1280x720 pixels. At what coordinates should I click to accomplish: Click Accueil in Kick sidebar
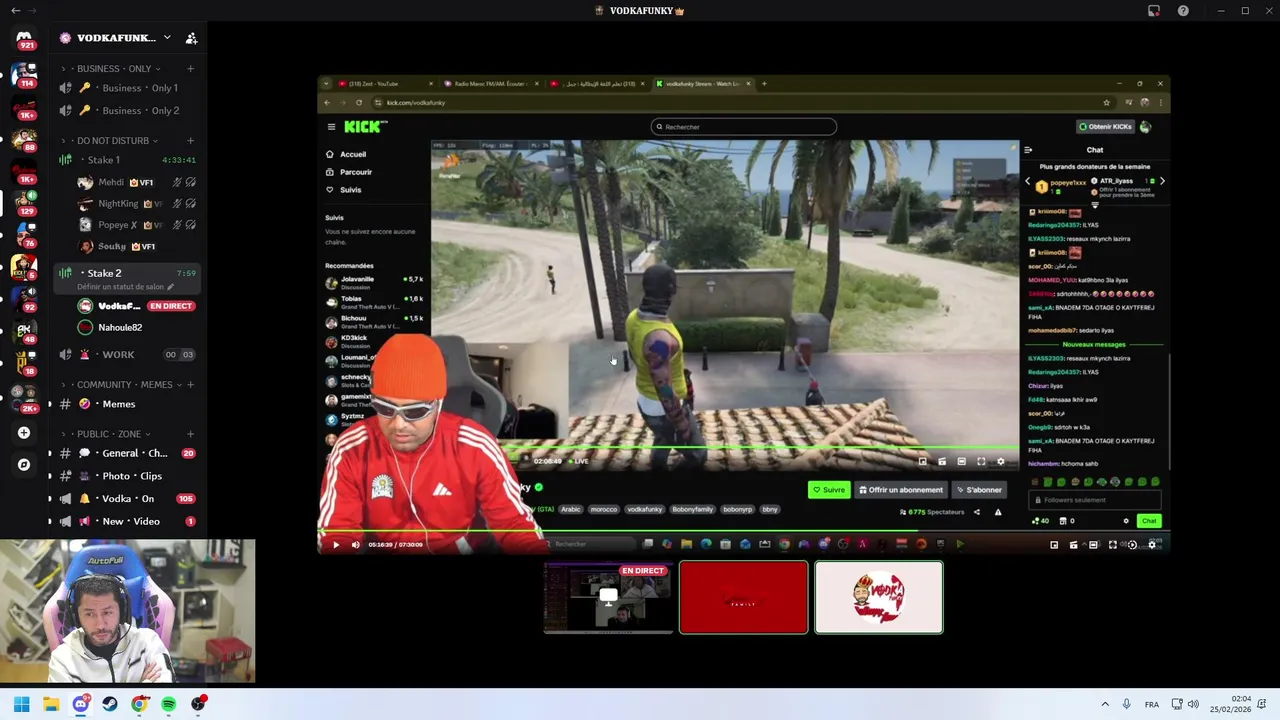tap(347, 155)
